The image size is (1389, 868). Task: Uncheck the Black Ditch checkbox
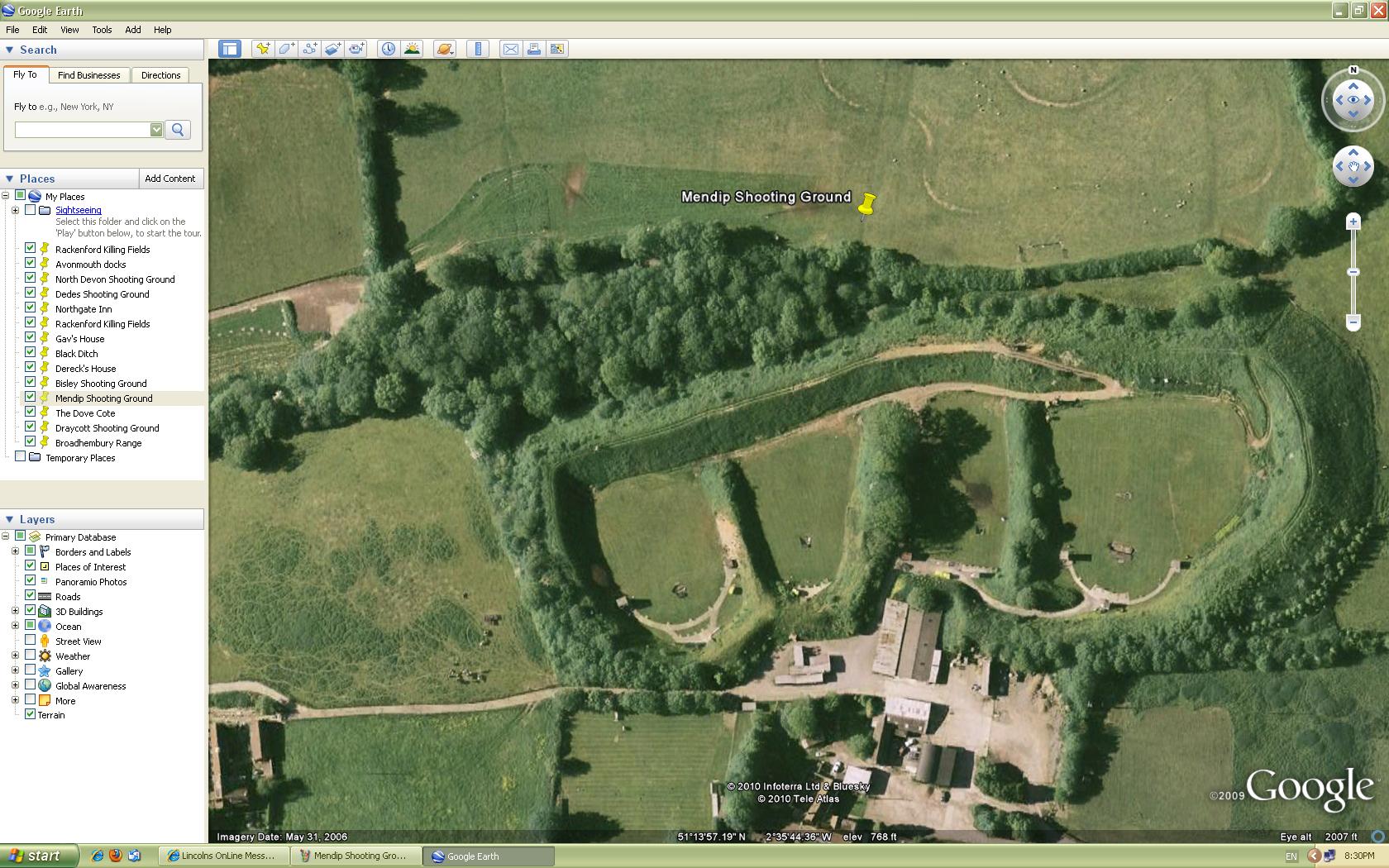point(31,352)
